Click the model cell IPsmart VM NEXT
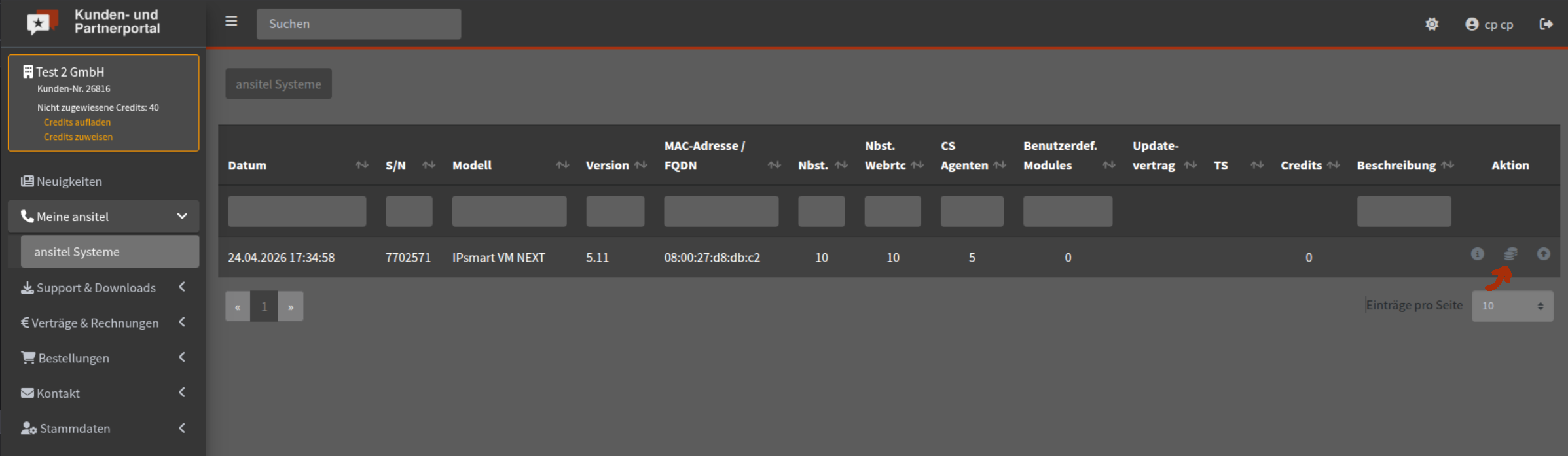This screenshot has width=1568, height=456. 498,258
